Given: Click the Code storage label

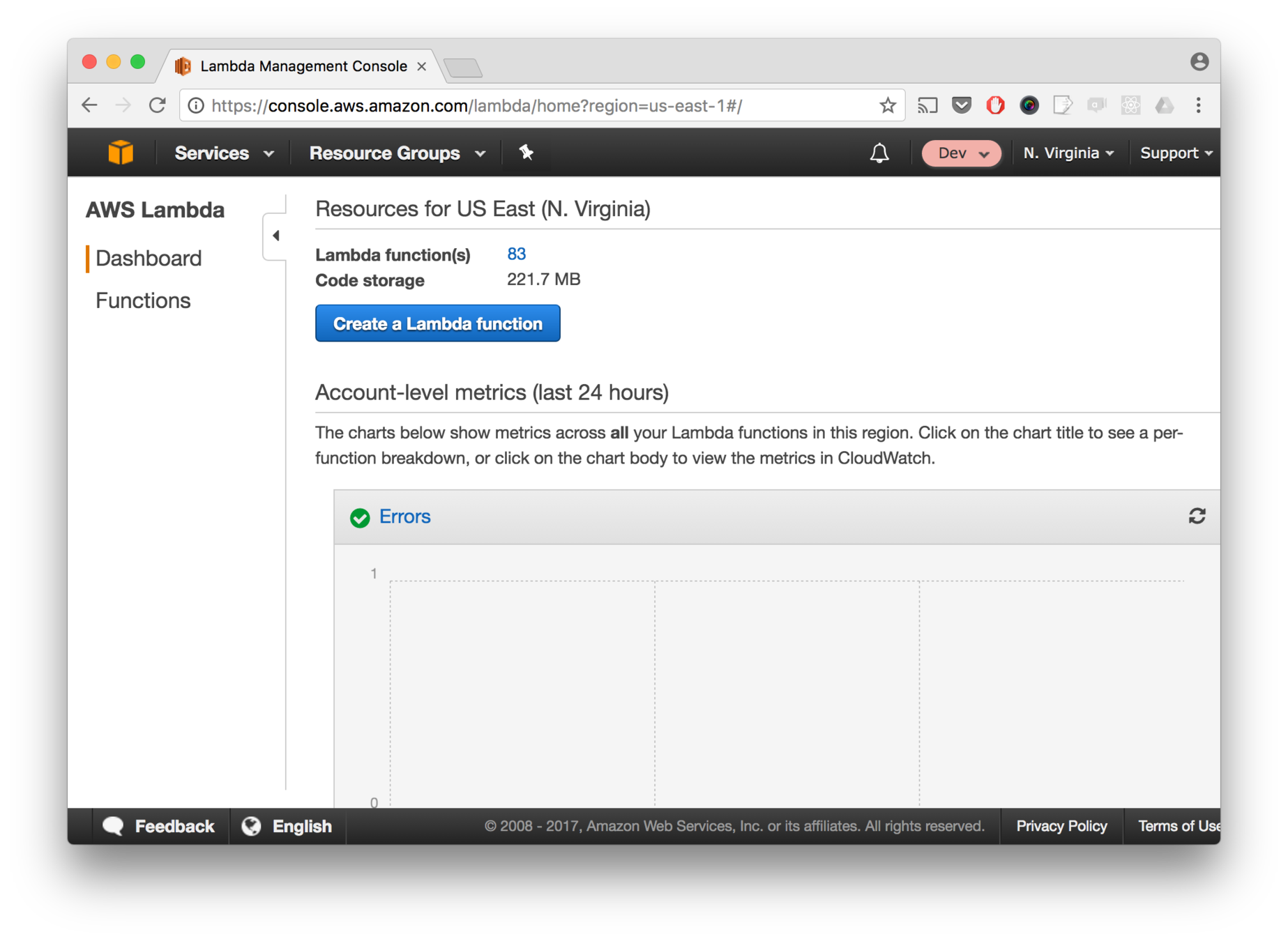Looking at the screenshot, I should (x=370, y=280).
